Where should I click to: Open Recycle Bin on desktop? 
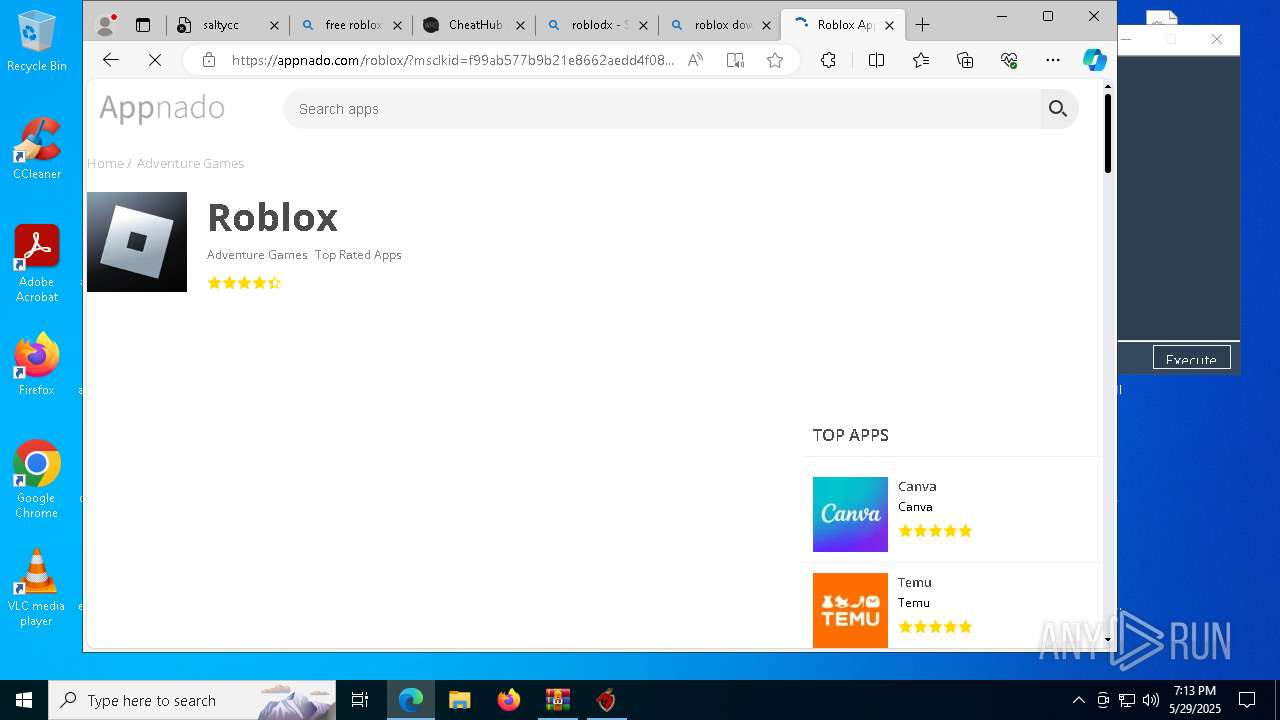pos(37,41)
